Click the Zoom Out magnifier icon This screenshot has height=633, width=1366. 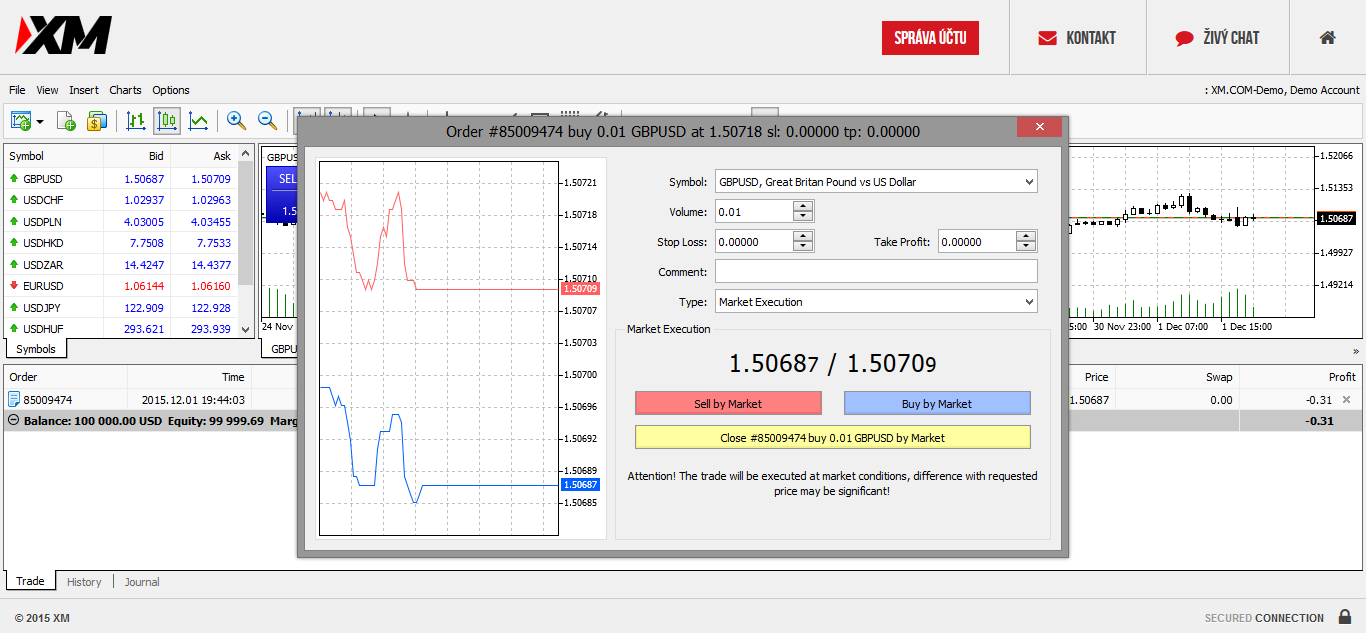(267, 121)
